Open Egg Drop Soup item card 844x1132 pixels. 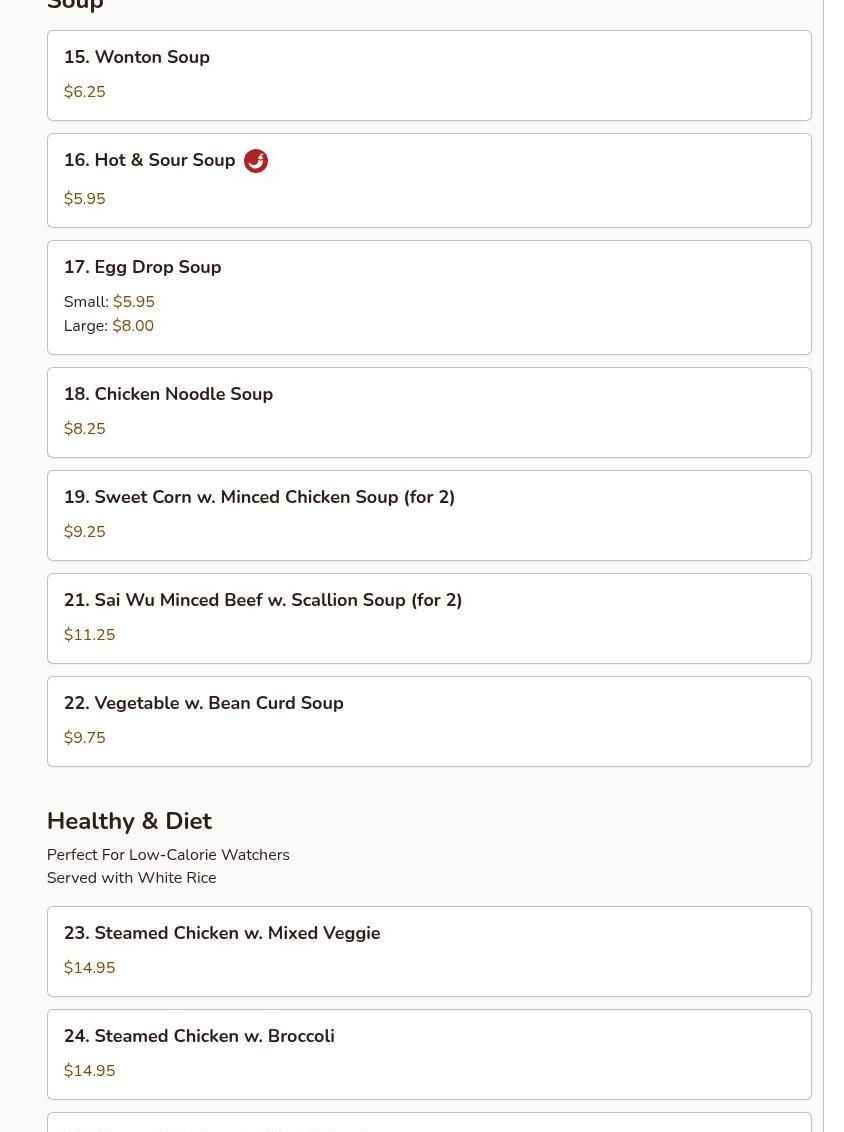143,267
